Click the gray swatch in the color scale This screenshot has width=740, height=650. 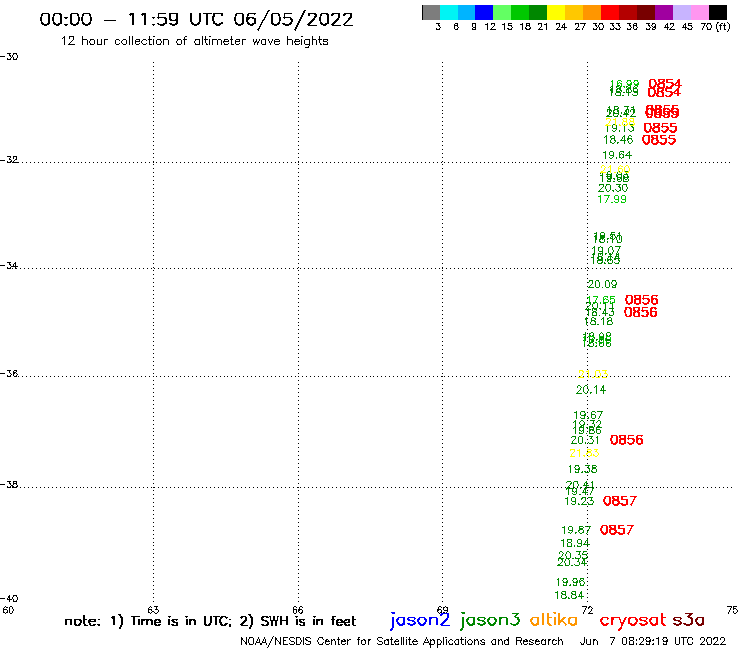(x=431, y=12)
